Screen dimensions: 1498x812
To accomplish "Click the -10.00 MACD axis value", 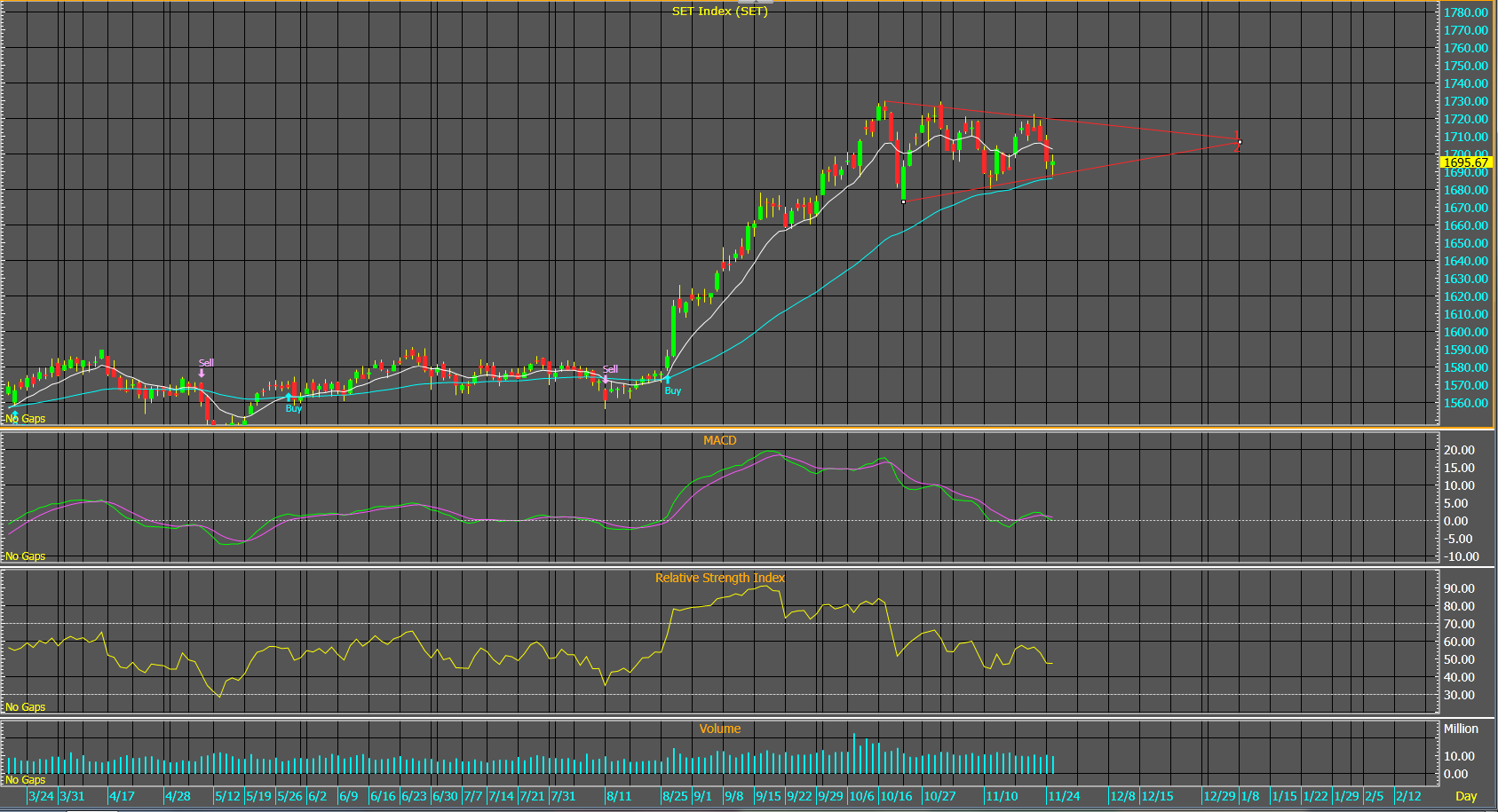I will [1461, 556].
